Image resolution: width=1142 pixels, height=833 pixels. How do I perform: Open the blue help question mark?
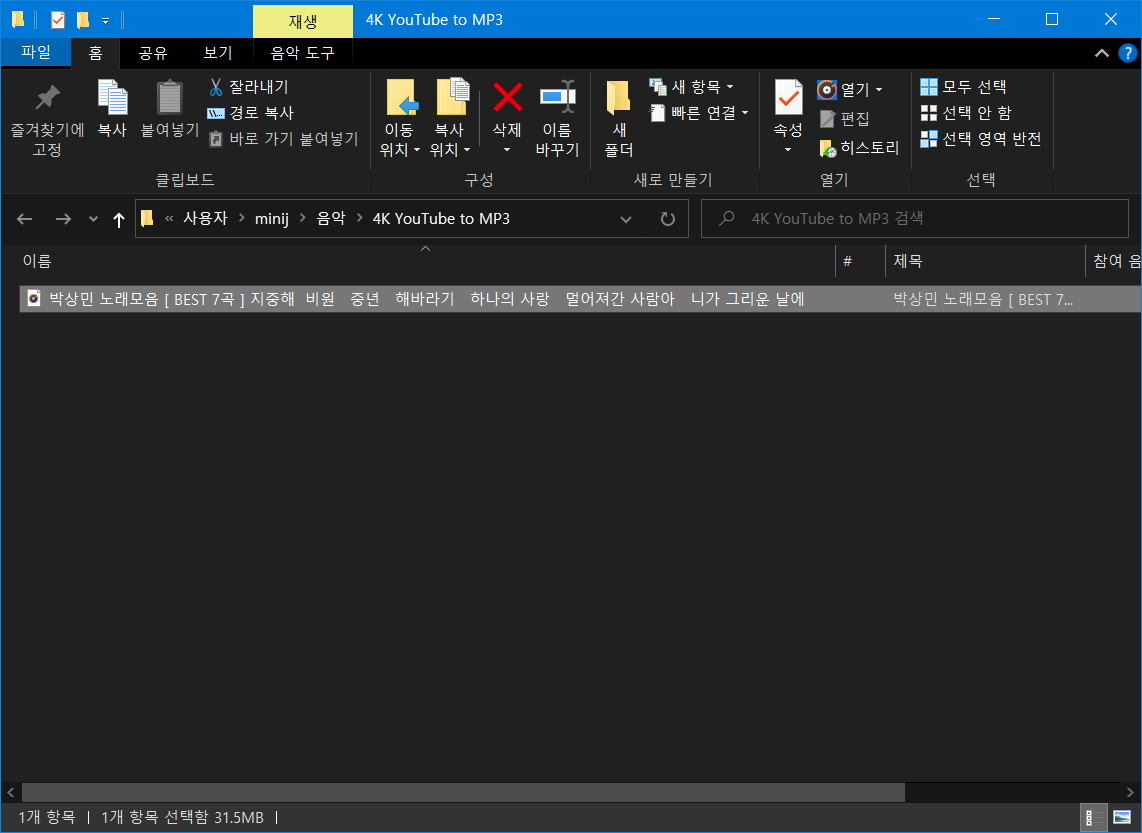[x=1127, y=53]
